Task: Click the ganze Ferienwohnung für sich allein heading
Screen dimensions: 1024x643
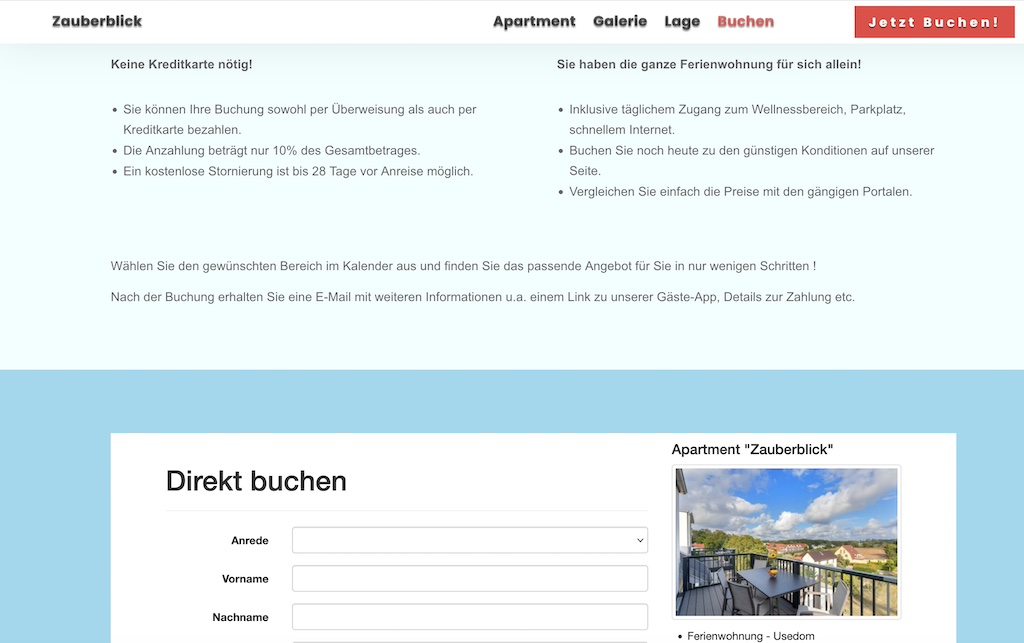Action: click(x=708, y=64)
